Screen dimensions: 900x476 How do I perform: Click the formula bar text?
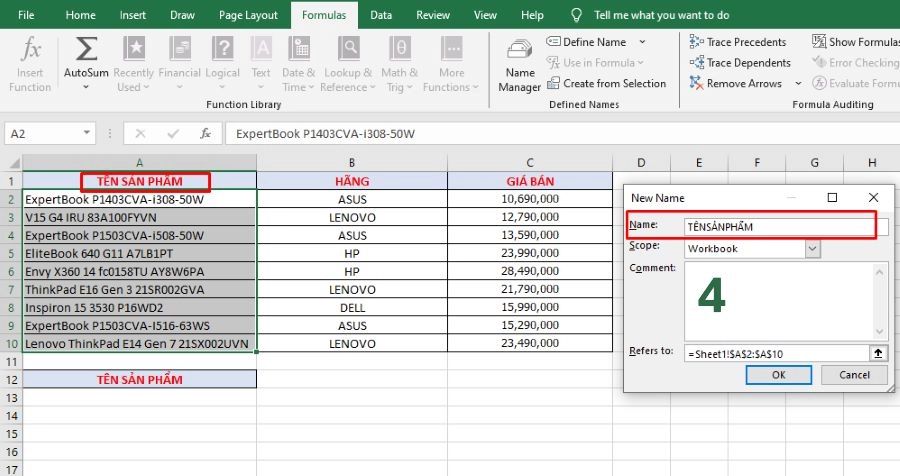[325, 134]
